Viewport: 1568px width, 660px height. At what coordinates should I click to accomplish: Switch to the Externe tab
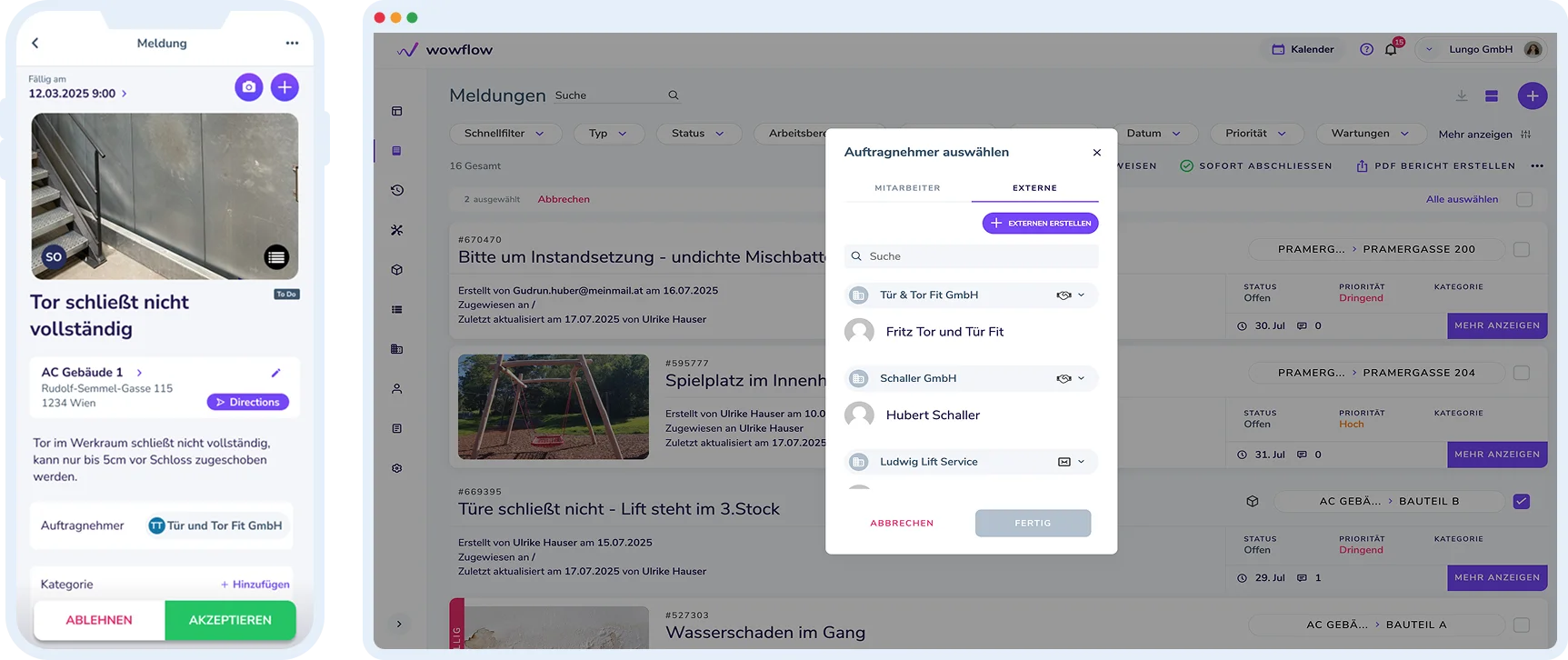pyautogui.click(x=1034, y=188)
